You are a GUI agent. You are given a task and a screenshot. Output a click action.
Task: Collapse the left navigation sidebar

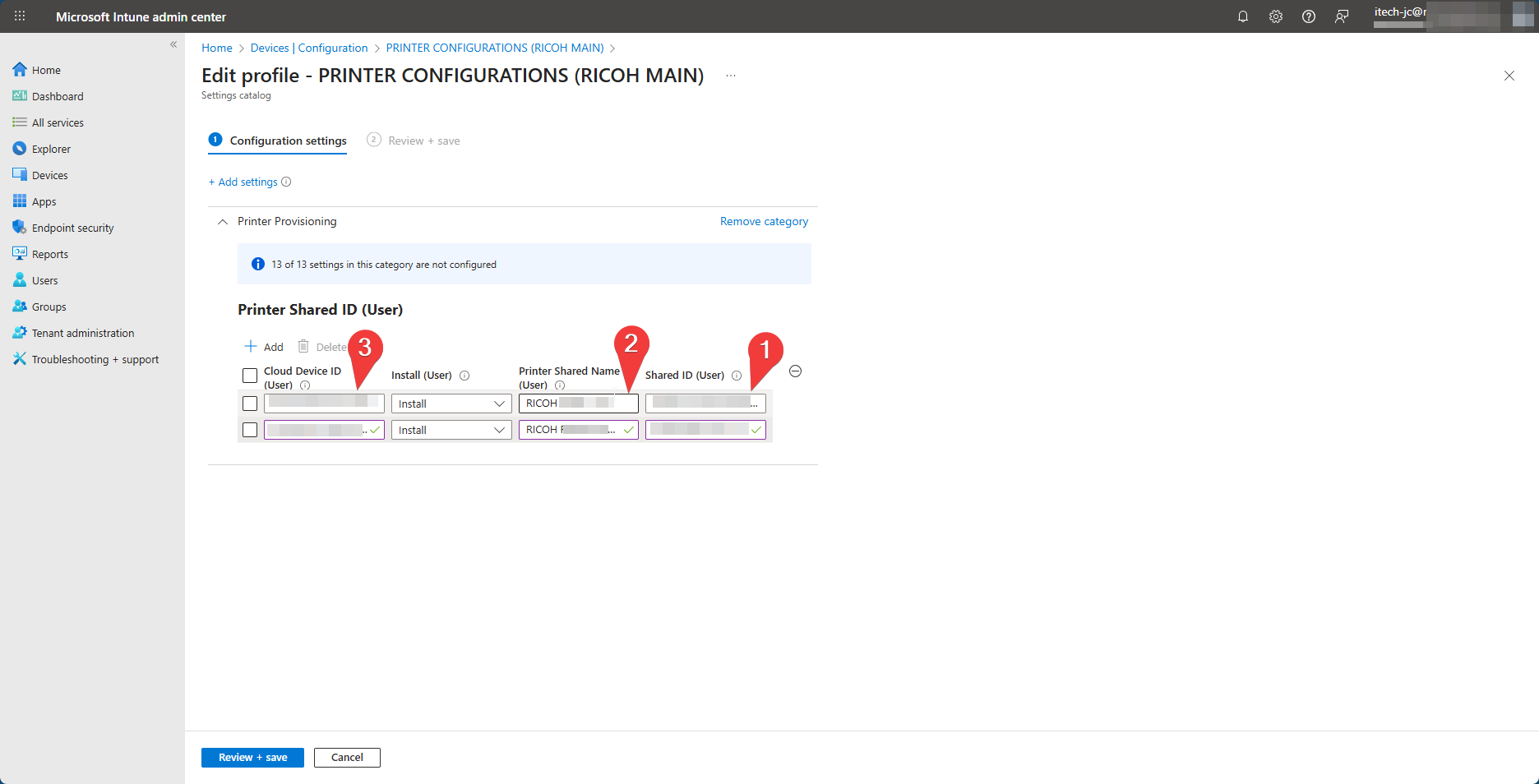(173, 44)
